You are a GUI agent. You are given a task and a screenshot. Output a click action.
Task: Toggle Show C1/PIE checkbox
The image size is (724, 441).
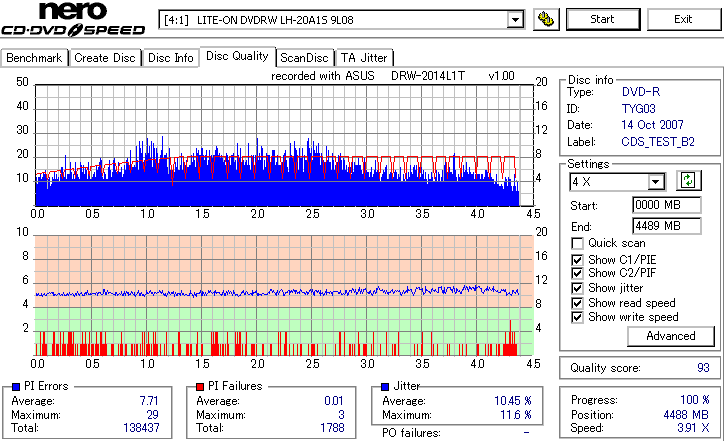pyautogui.click(x=577, y=260)
